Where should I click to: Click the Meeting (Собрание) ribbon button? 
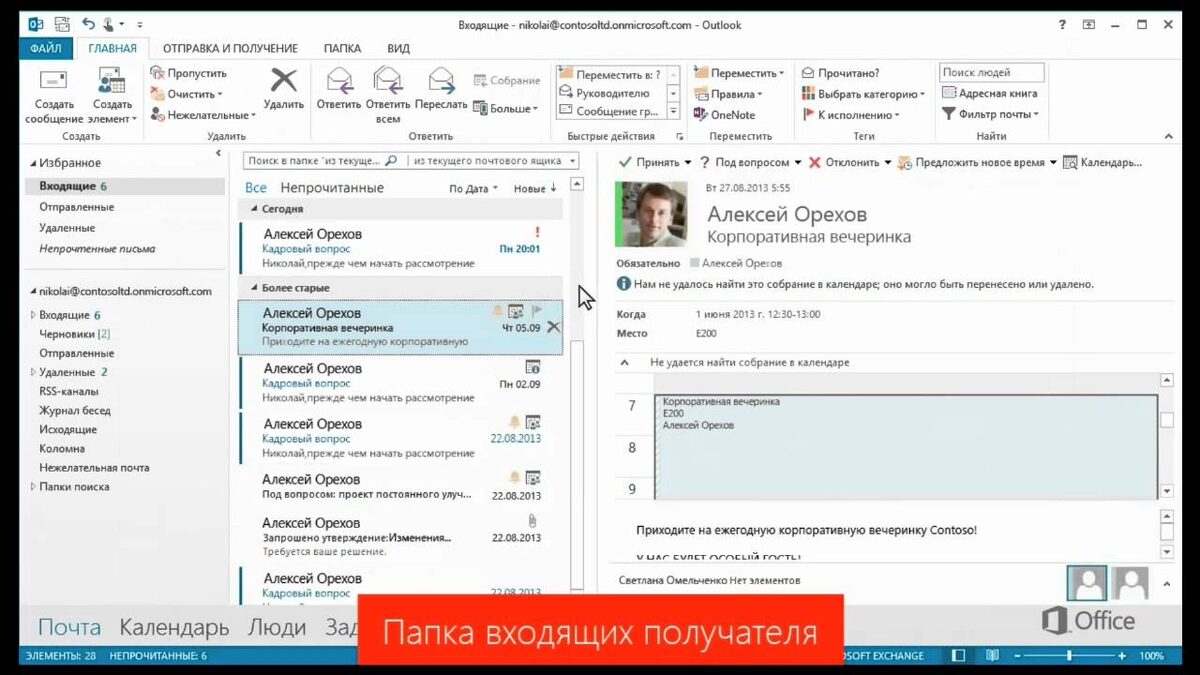(506, 80)
